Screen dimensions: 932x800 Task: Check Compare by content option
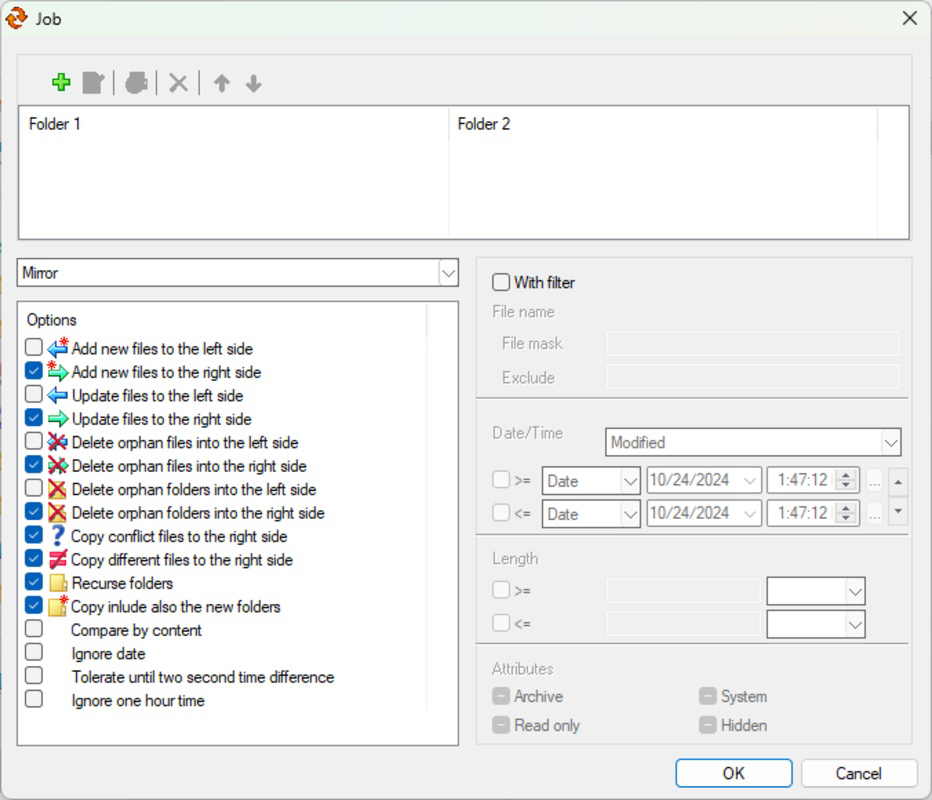[x=34, y=629]
